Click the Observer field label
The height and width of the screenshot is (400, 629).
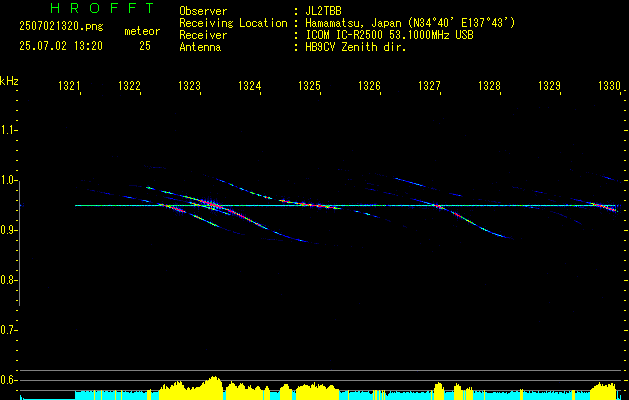tap(203, 11)
